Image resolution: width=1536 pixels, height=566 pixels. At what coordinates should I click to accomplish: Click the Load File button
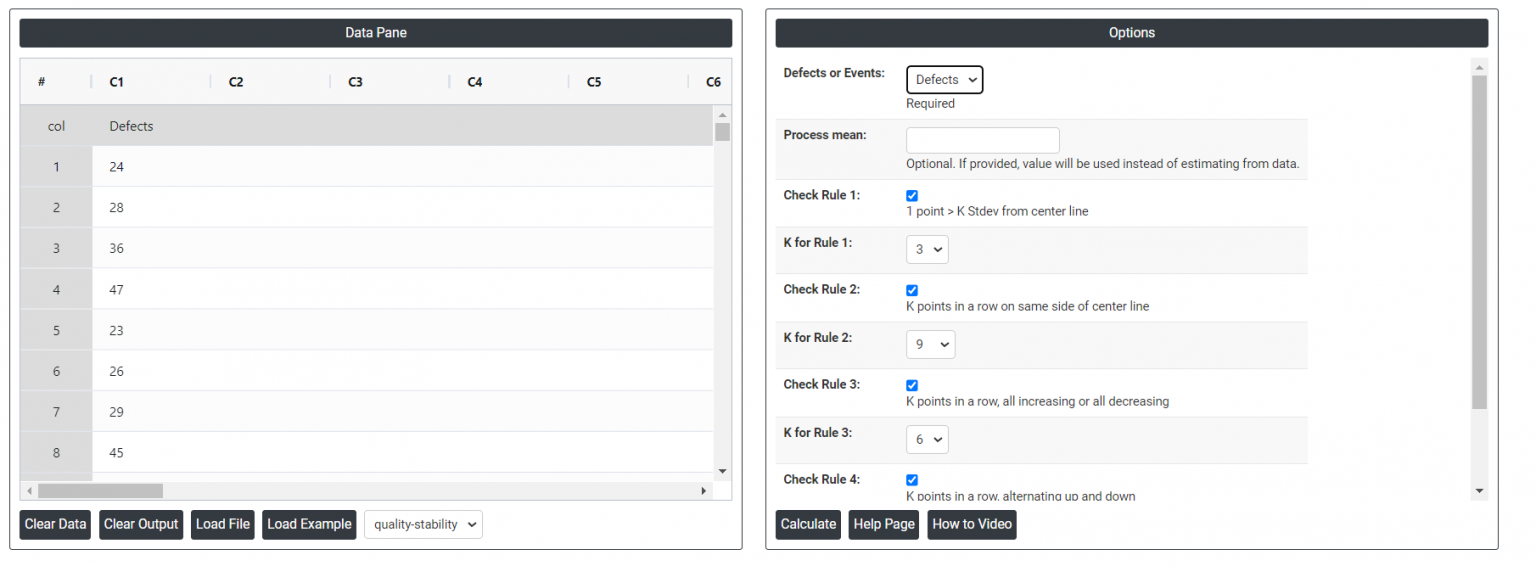tap(223, 524)
